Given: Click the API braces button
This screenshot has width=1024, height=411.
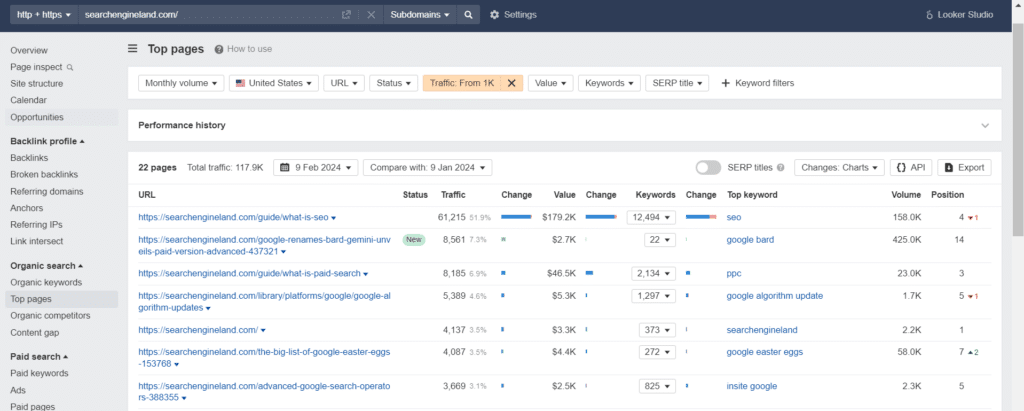Looking at the screenshot, I should tap(910, 167).
